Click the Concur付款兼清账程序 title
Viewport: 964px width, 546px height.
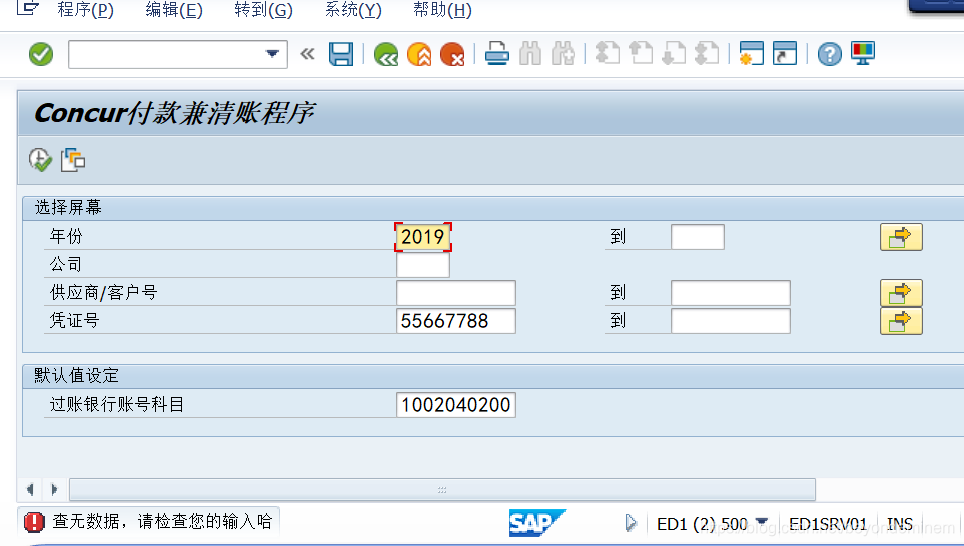(x=175, y=113)
